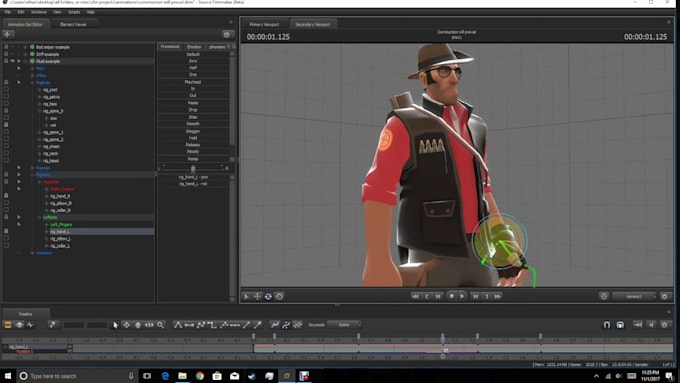Choose the viewport selection arrow tool

click(x=246, y=296)
